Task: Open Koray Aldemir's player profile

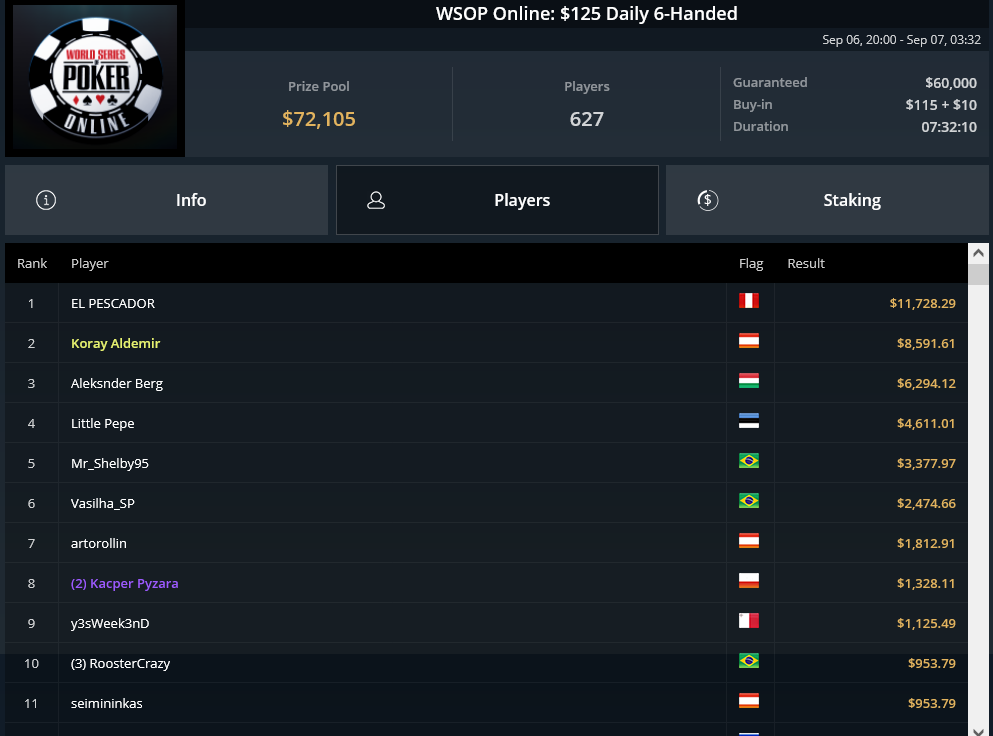Action: pos(115,343)
